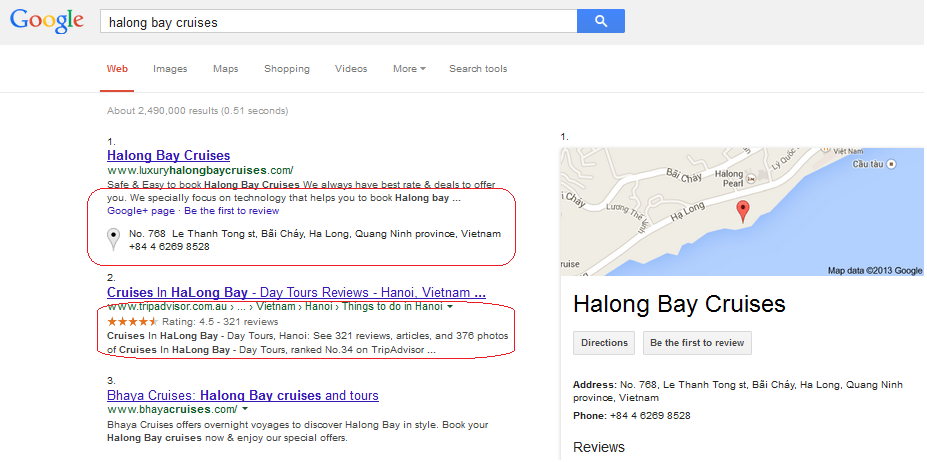This screenshot has width=927, height=462.
Task: Click Bãi Cháy label on the map
Action: (683, 176)
